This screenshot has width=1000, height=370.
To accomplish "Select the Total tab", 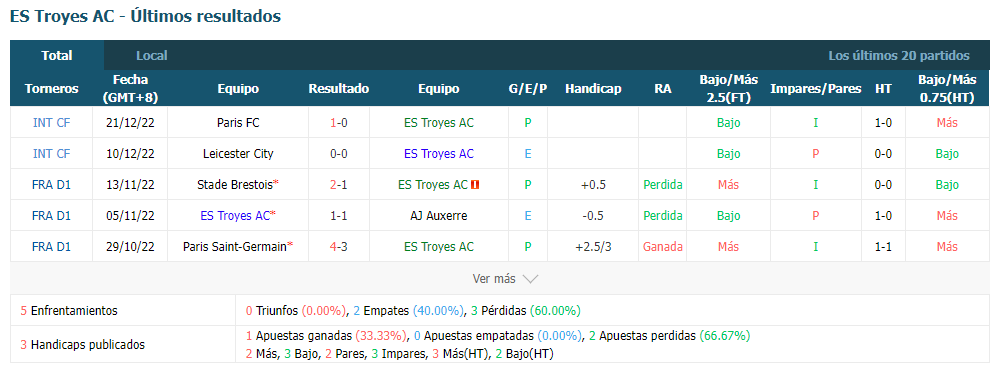I will coord(57,56).
